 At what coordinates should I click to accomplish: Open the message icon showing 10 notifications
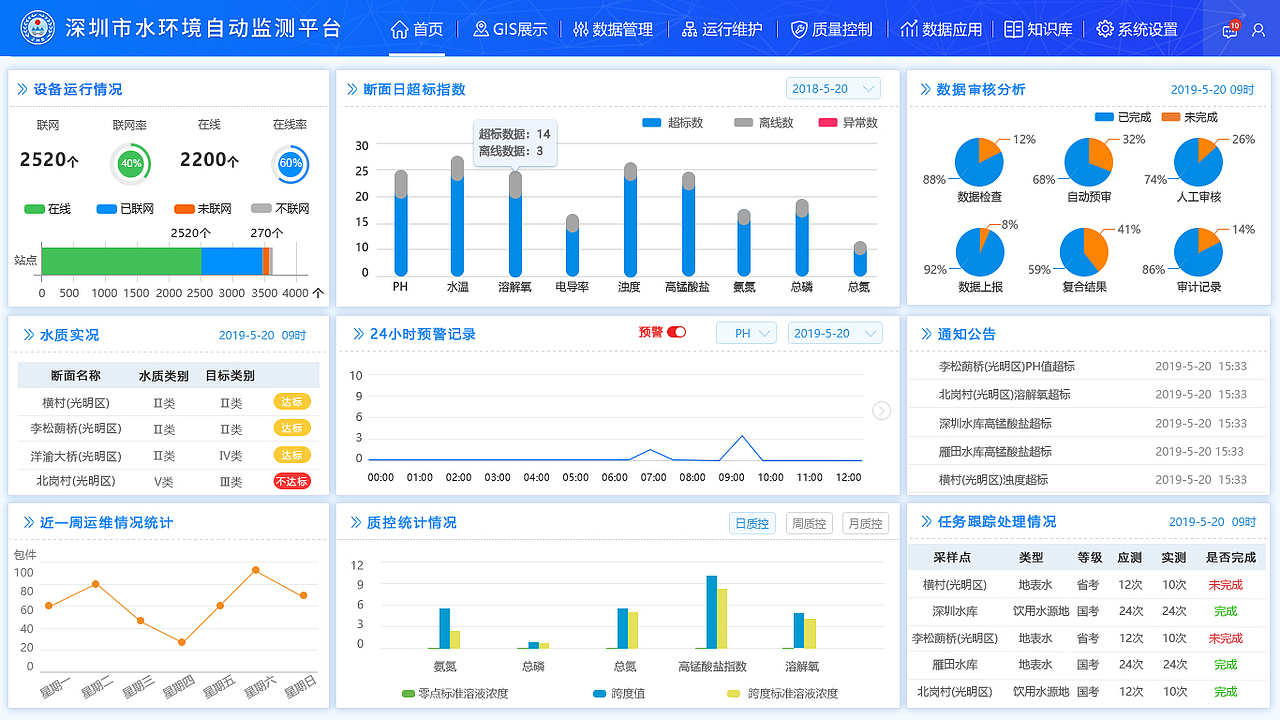tap(1229, 30)
